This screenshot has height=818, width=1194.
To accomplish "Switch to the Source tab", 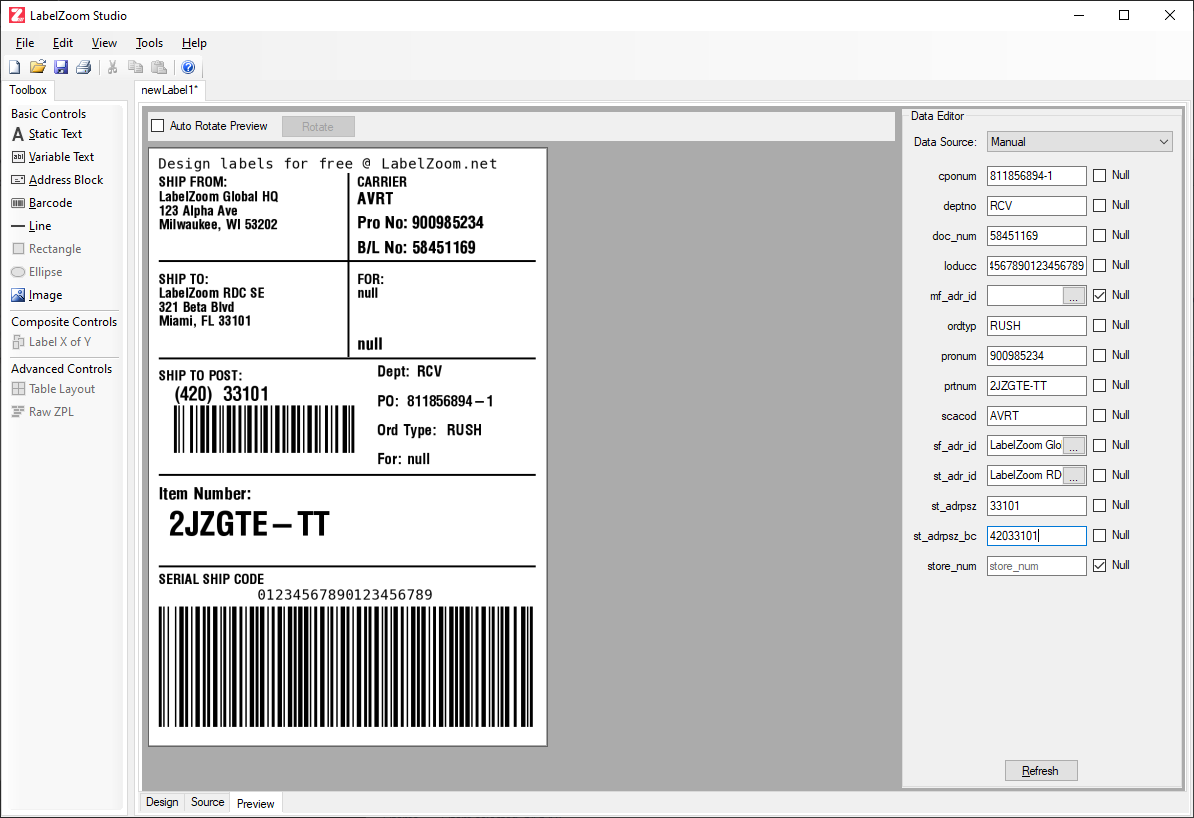I will [207, 802].
